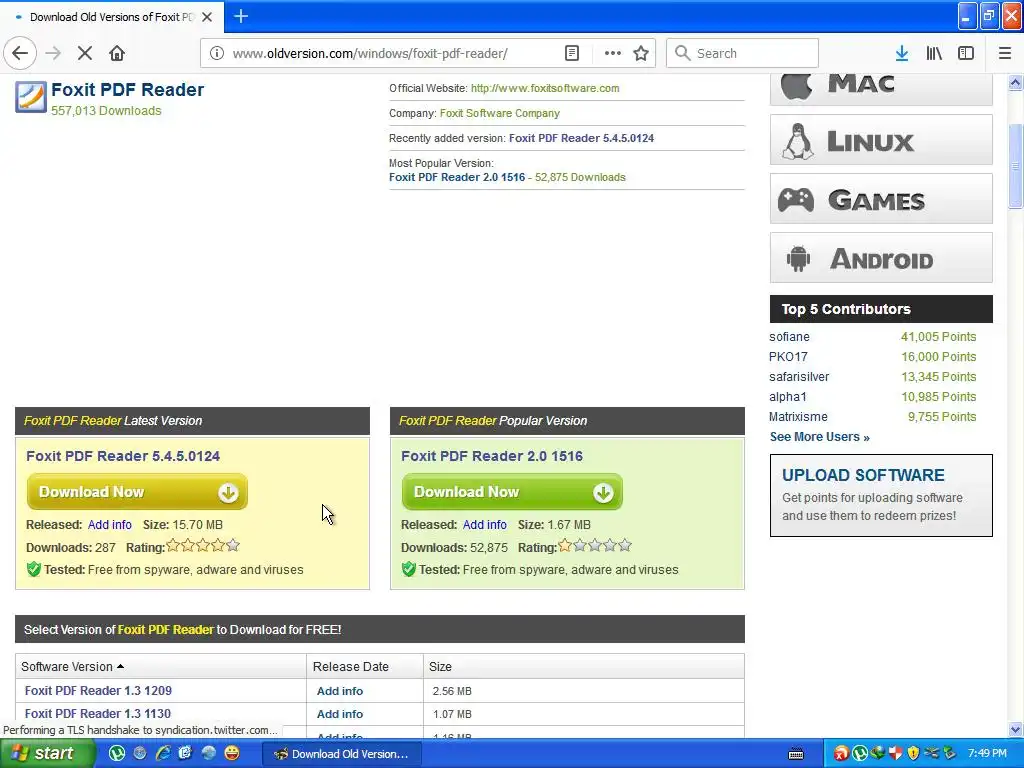Click the yellow shield tray icon
The width and height of the screenshot is (1024, 768).
pyautogui.click(x=913, y=754)
